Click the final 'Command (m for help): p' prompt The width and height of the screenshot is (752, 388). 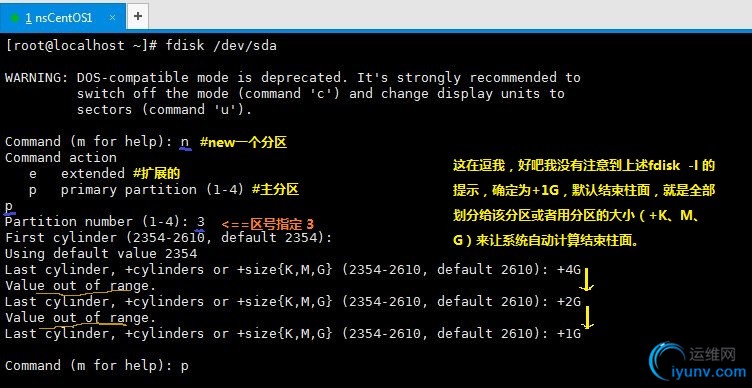coord(97,366)
